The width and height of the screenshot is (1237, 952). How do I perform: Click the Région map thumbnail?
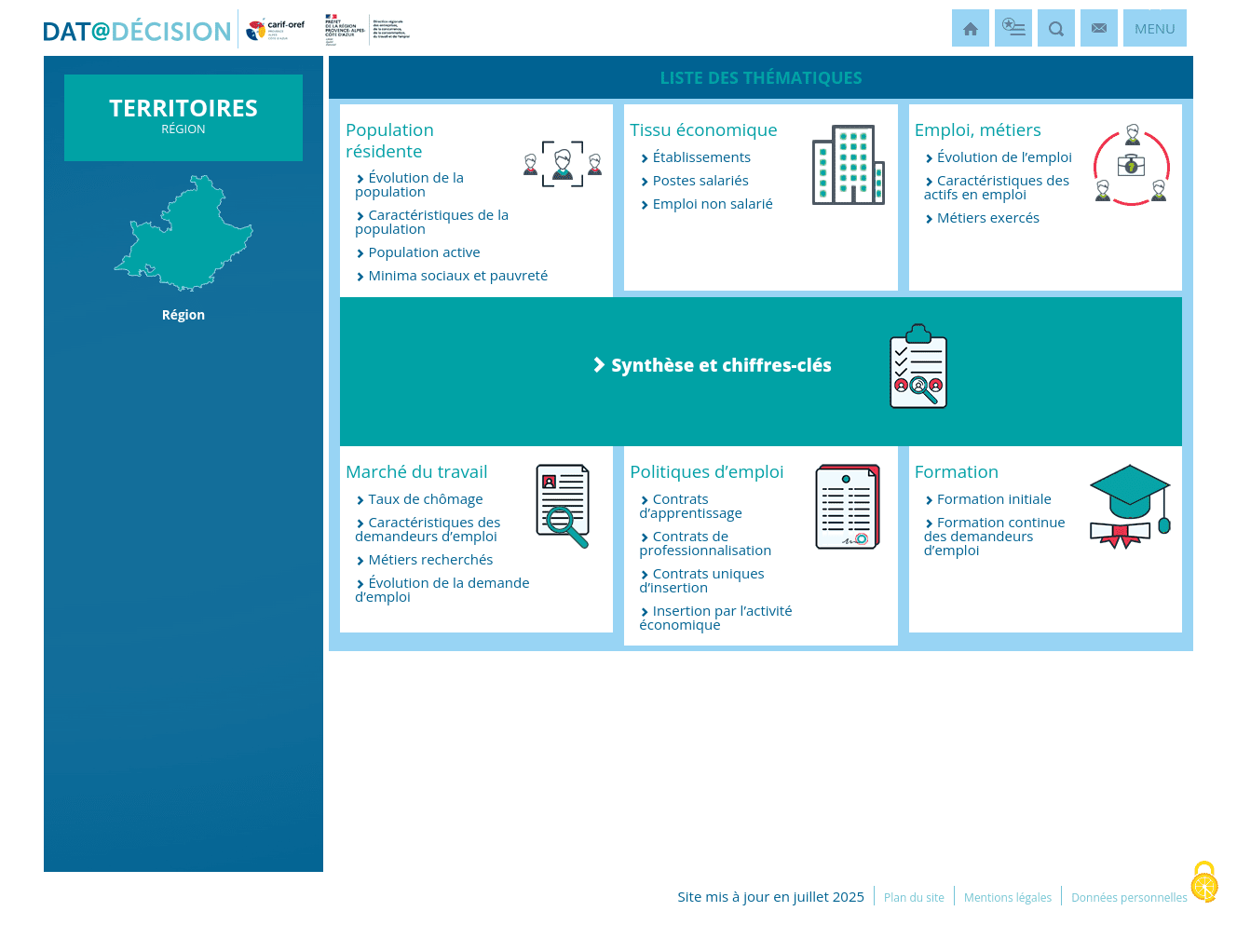184,233
